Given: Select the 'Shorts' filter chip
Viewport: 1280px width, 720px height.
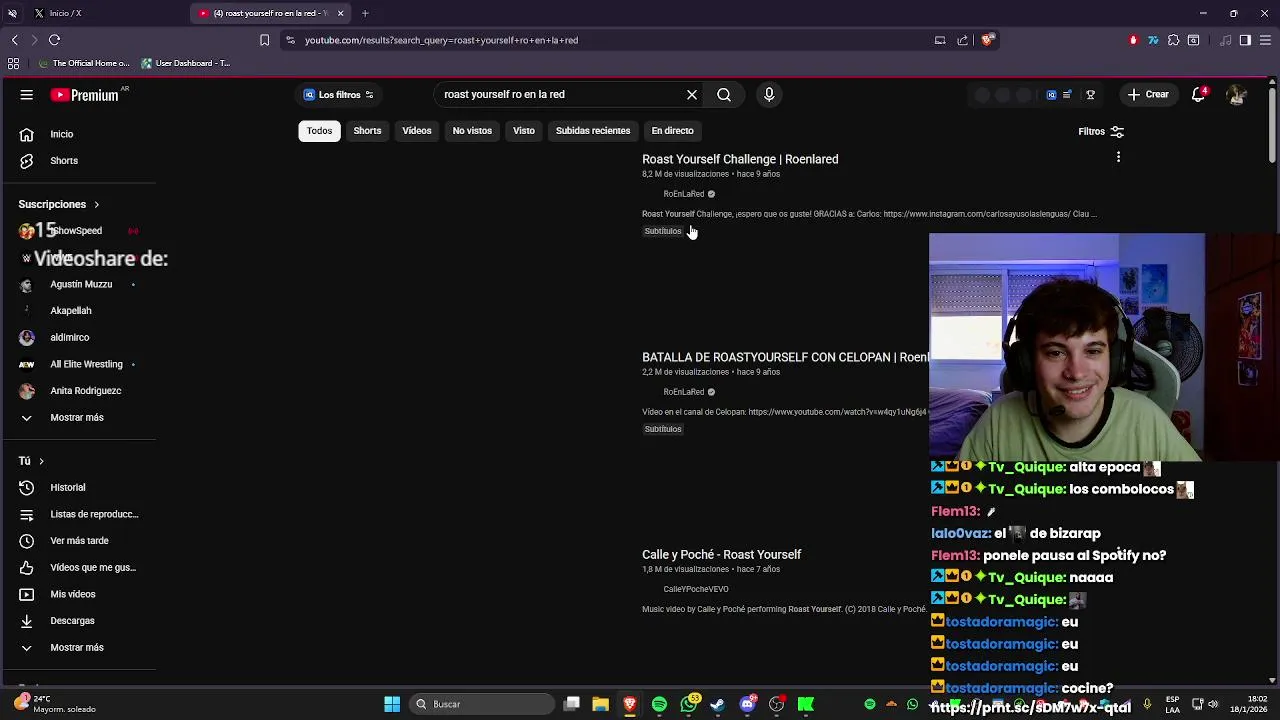Looking at the screenshot, I should (x=367, y=131).
